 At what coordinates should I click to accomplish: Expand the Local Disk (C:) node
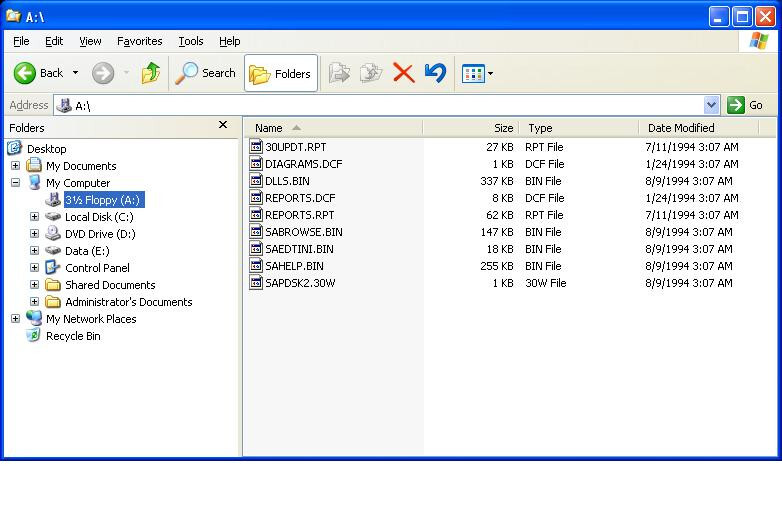pyautogui.click(x=34, y=216)
